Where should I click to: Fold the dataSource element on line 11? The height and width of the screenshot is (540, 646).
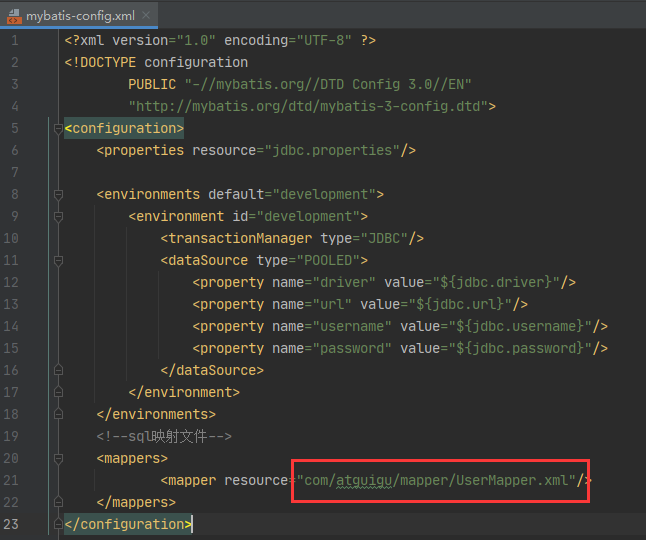click(58, 260)
